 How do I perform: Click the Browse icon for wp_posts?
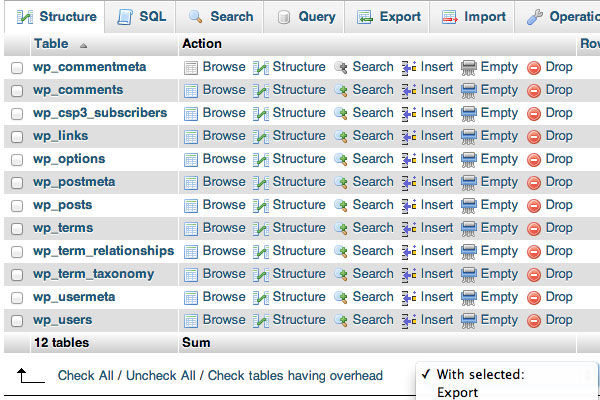[x=191, y=206]
